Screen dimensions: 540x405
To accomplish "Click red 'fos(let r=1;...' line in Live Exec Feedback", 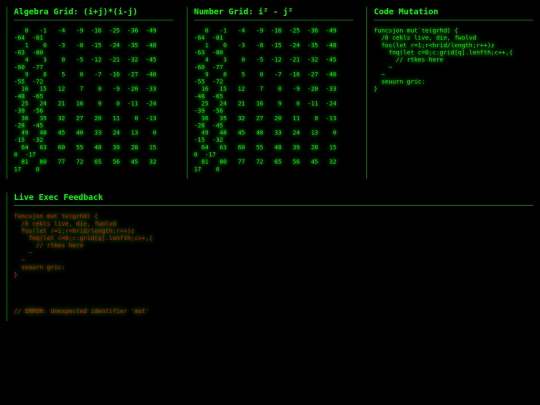I will 78,231.
